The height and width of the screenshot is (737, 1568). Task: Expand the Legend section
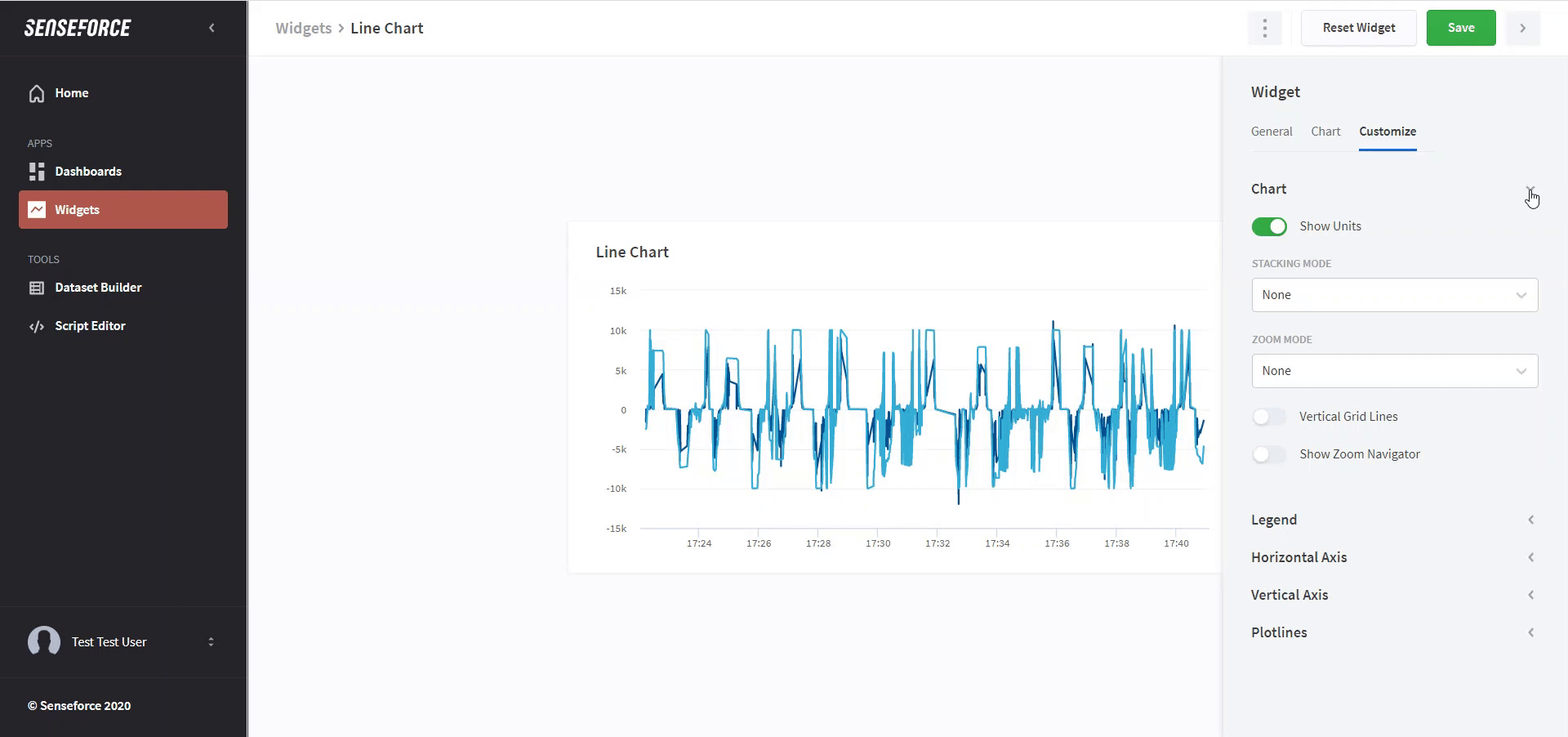[1530, 520]
